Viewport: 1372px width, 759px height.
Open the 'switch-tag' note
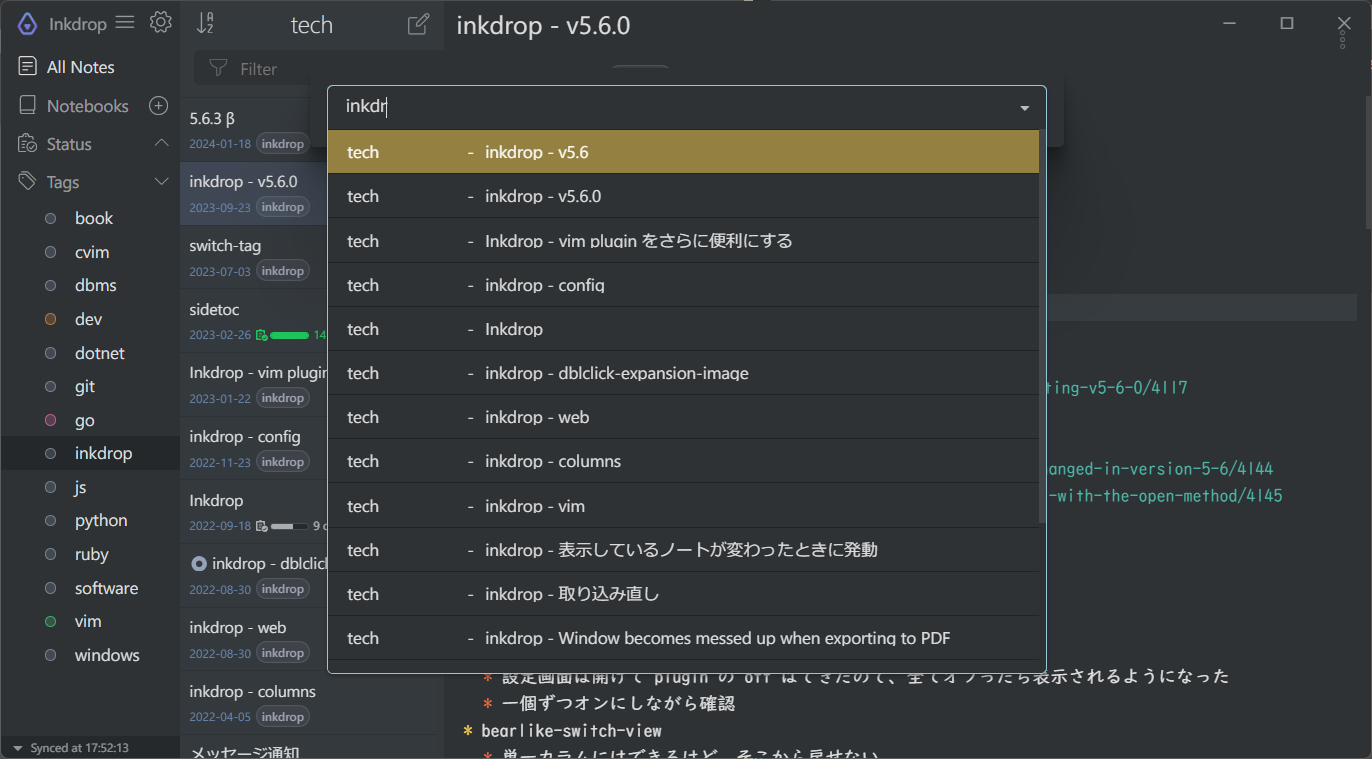(x=254, y=257)
